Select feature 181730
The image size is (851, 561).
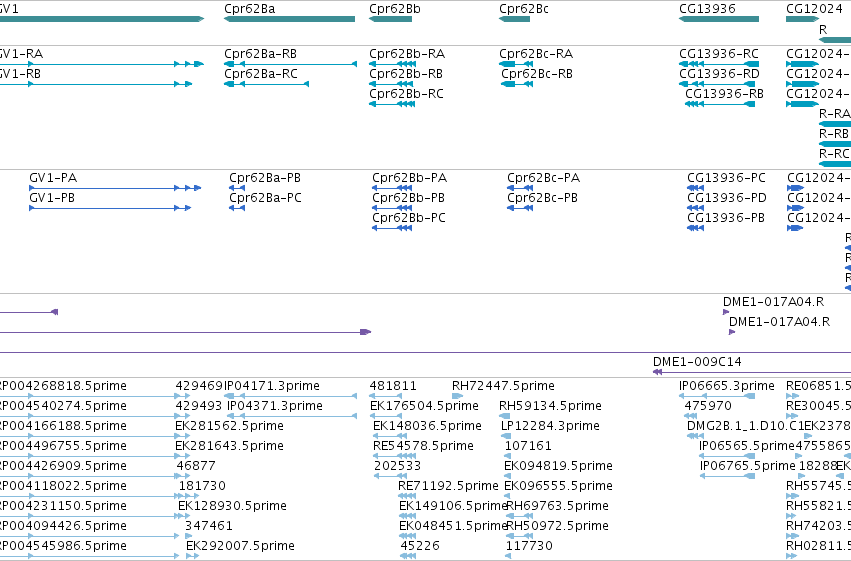(202, 486)
